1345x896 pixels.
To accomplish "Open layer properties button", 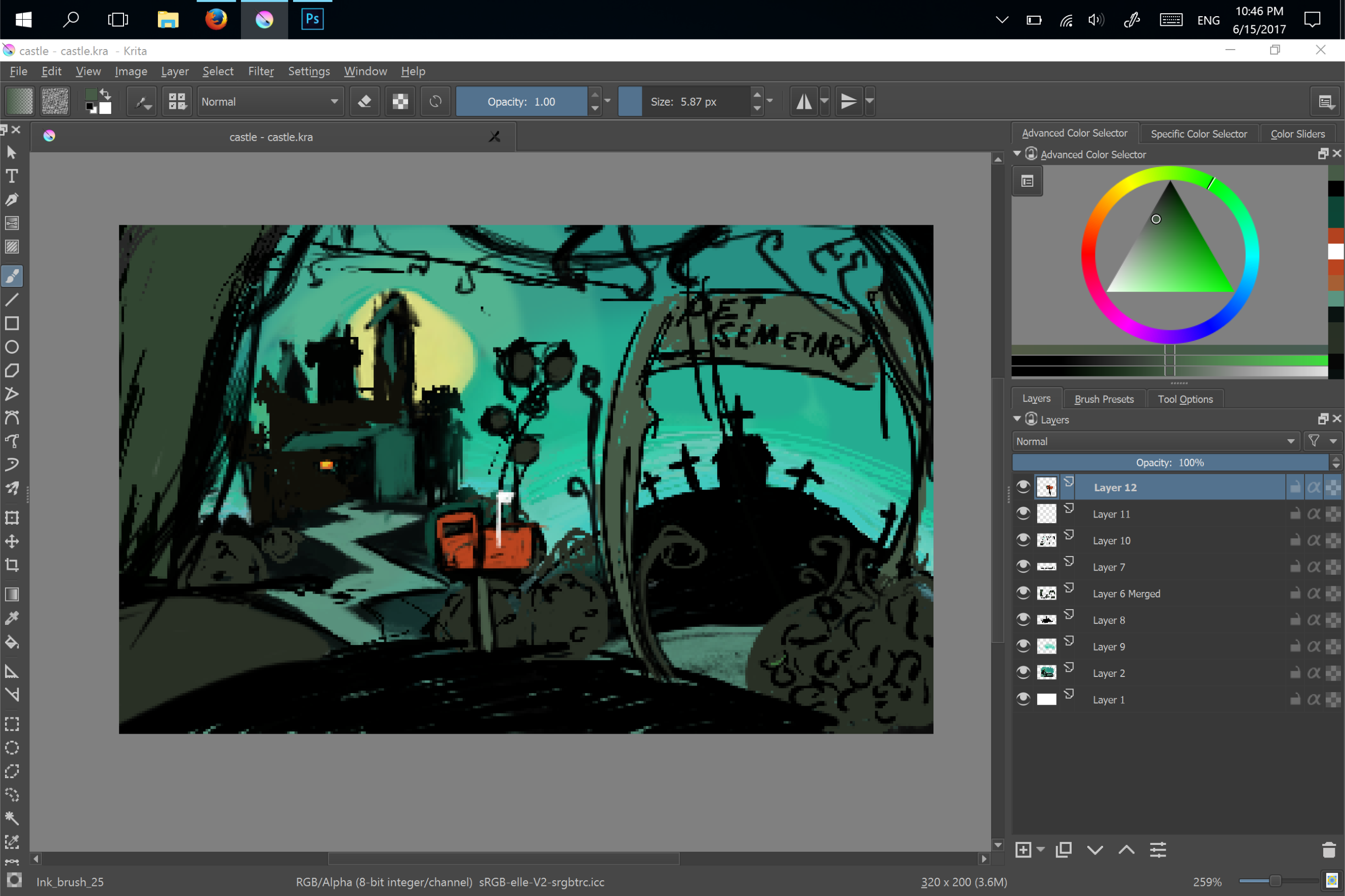I will (x=1158, y=850).
